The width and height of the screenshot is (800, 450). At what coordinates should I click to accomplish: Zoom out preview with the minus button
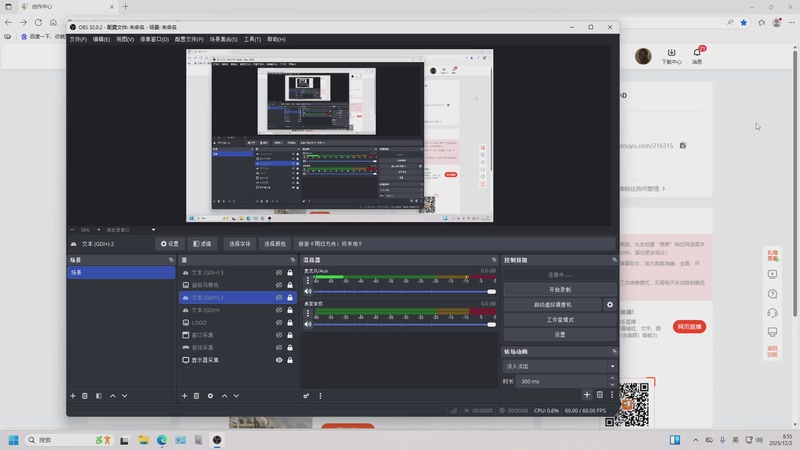tap(72, 230)
